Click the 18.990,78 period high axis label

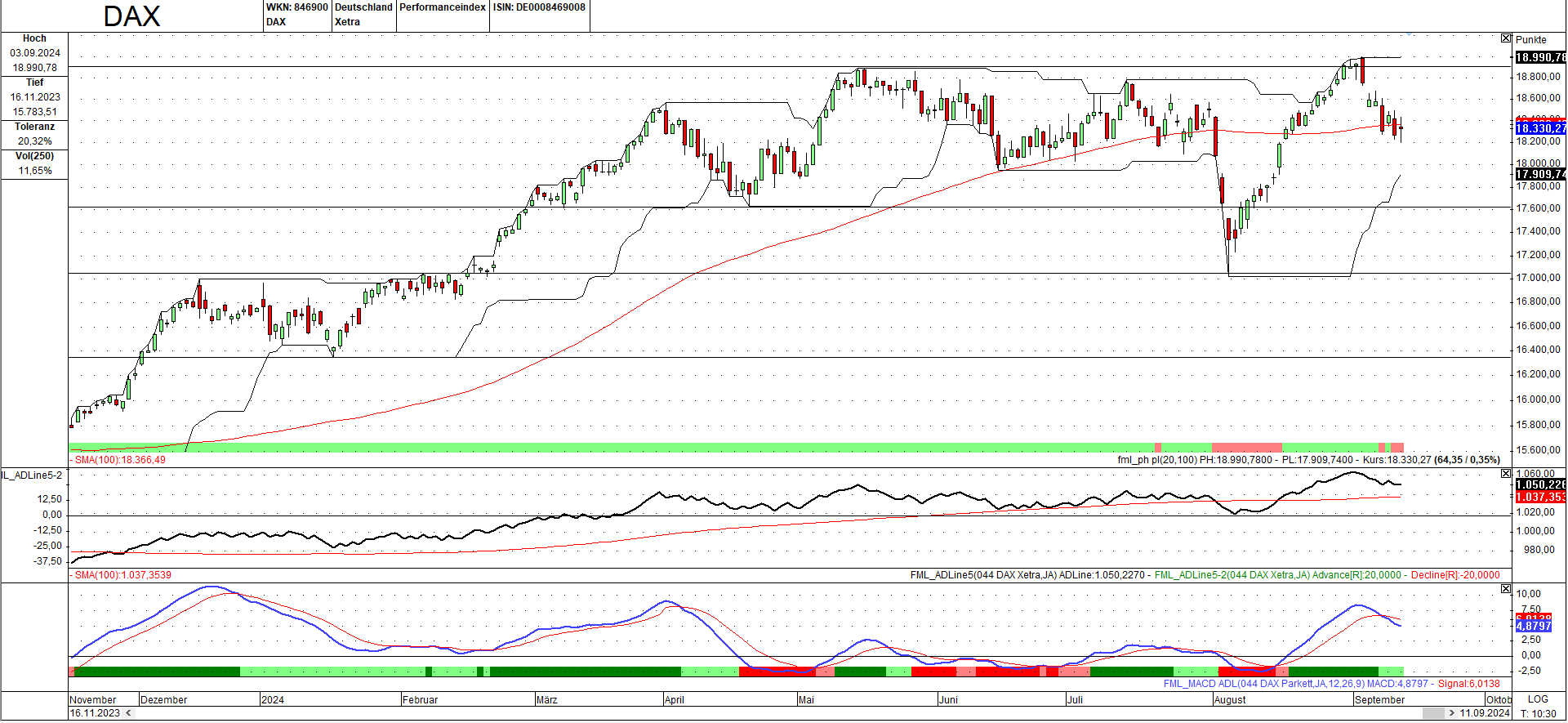1540,57
